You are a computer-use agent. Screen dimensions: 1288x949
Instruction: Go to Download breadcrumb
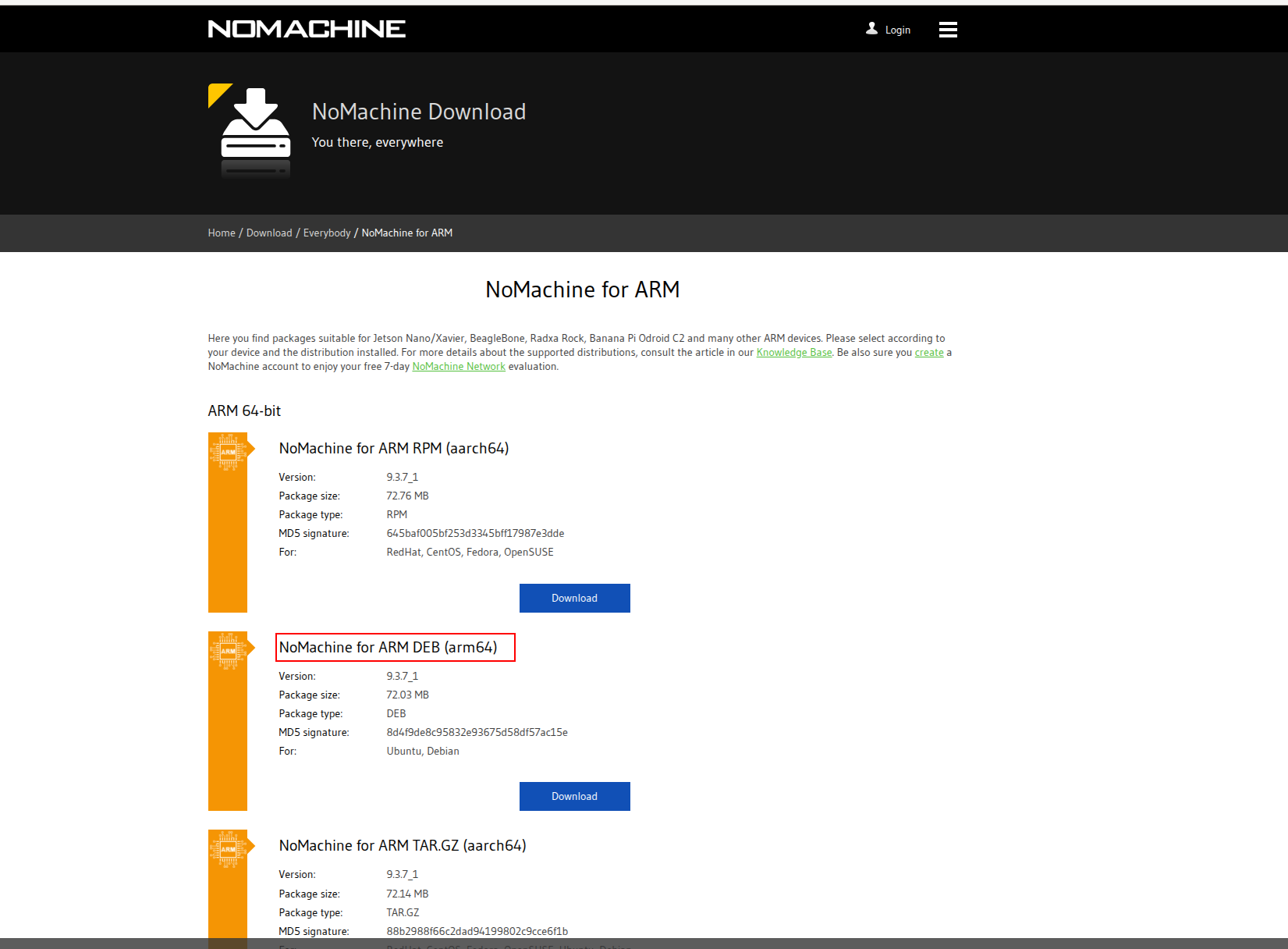(269, 233)
